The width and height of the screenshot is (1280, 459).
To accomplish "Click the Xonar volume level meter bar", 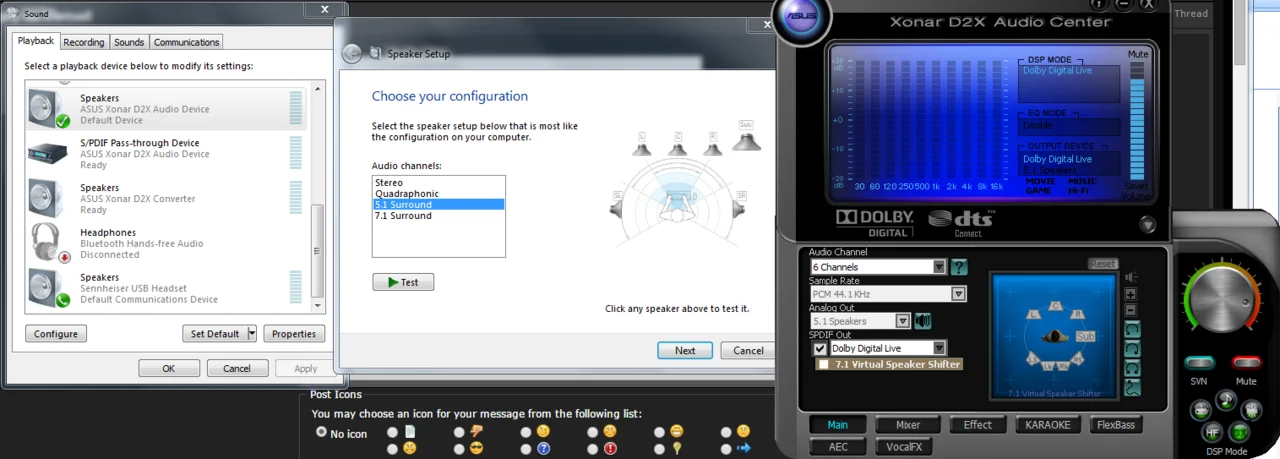I will click(1136, 120).
